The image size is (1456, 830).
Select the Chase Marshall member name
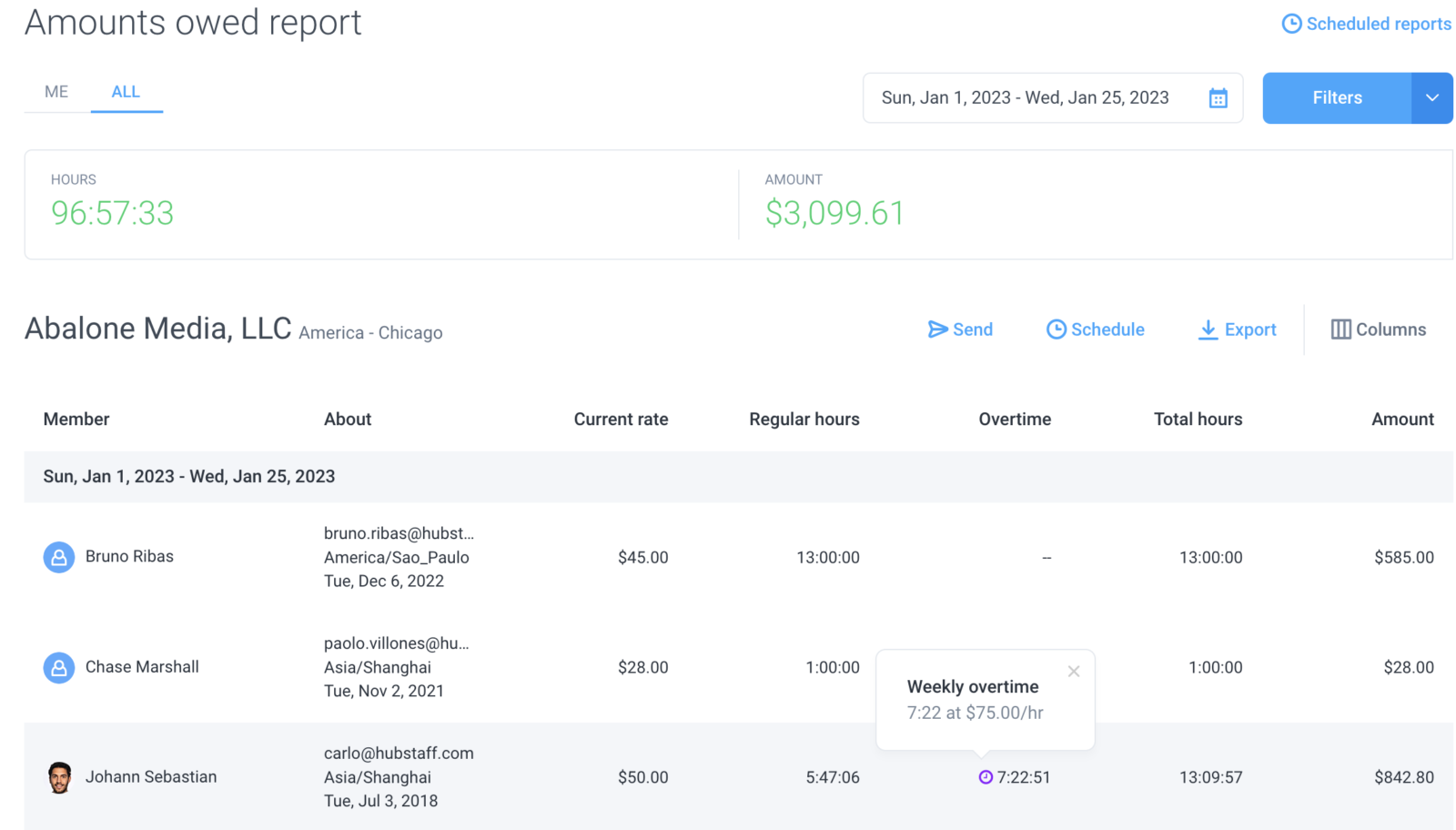142,667
